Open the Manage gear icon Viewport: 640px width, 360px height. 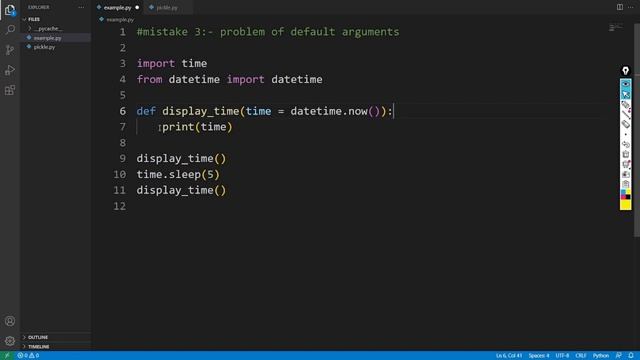pyautogui.click(x=10, y=340)
